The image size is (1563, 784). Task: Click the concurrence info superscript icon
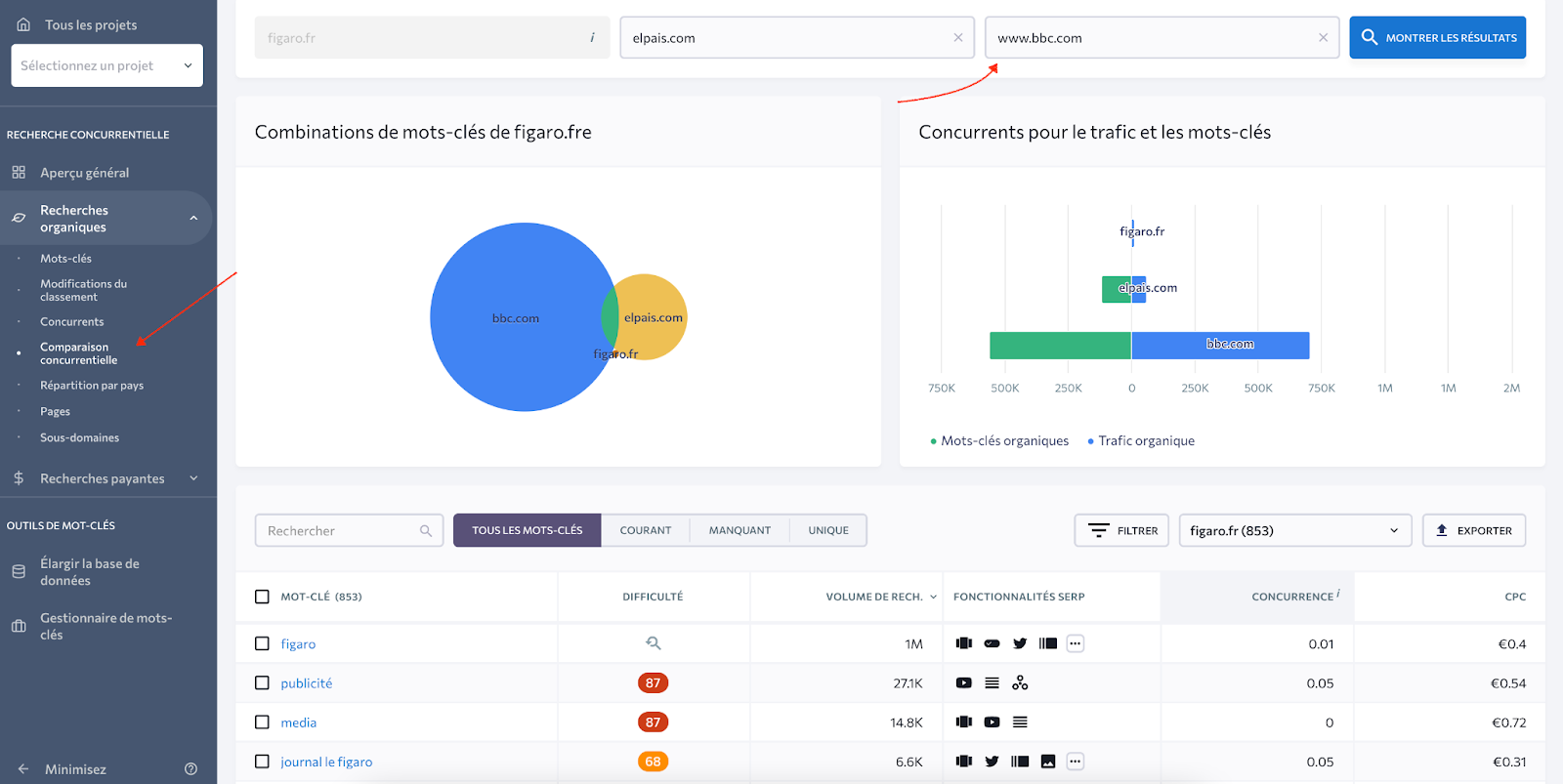[1338, 593]
